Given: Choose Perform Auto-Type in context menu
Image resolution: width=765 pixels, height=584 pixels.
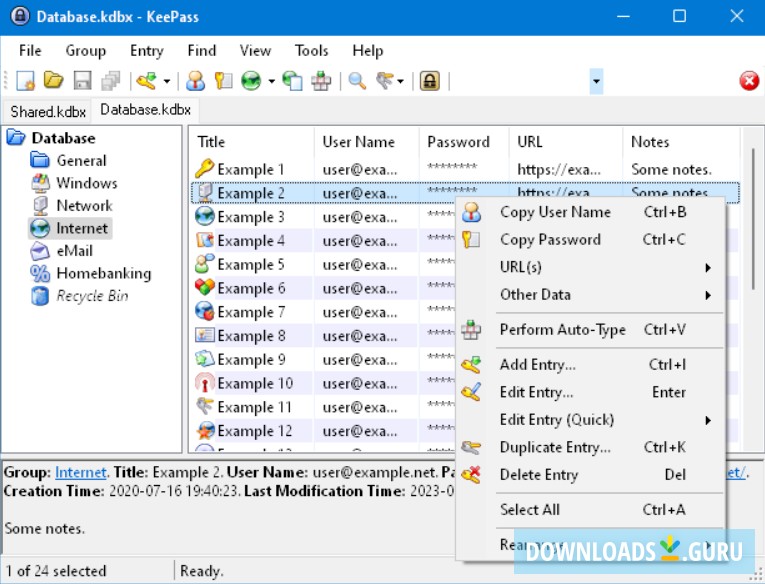Looking at the screenshot, I should click(591, 330).
